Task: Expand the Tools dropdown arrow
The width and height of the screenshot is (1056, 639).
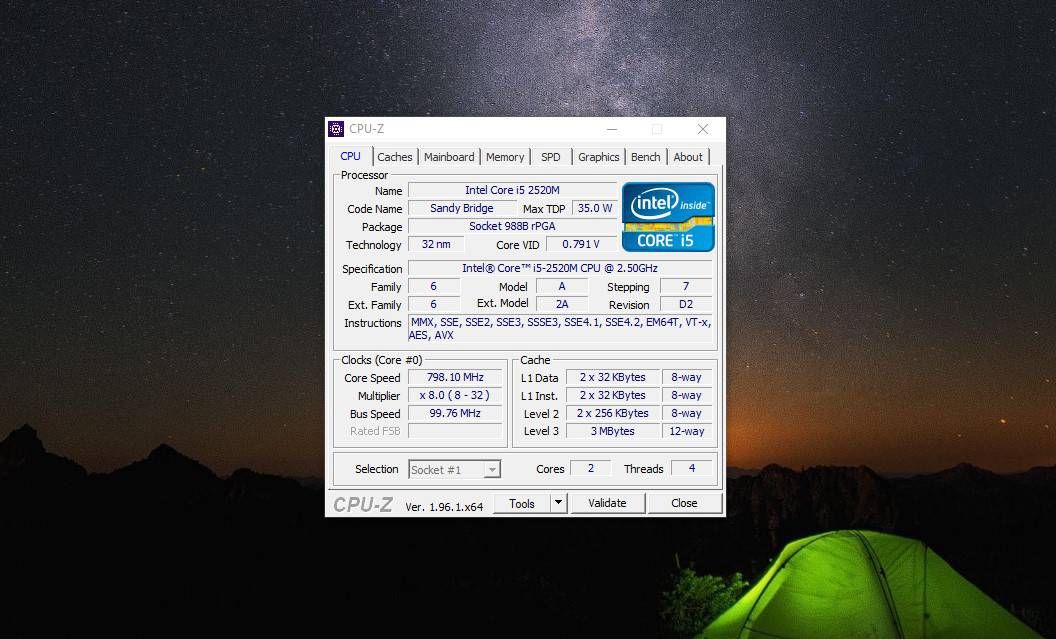Action: click(x=558, y=502)
